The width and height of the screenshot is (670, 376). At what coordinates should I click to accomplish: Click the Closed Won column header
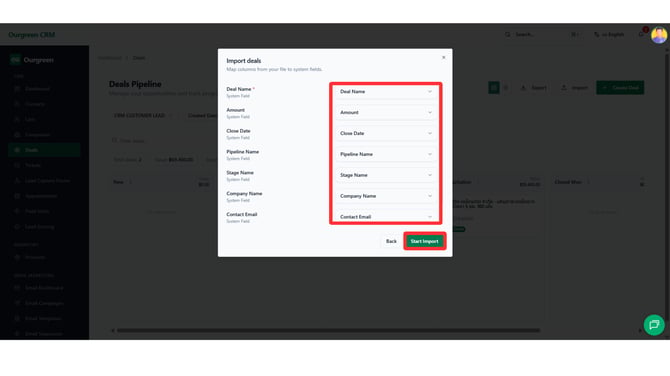568,182
